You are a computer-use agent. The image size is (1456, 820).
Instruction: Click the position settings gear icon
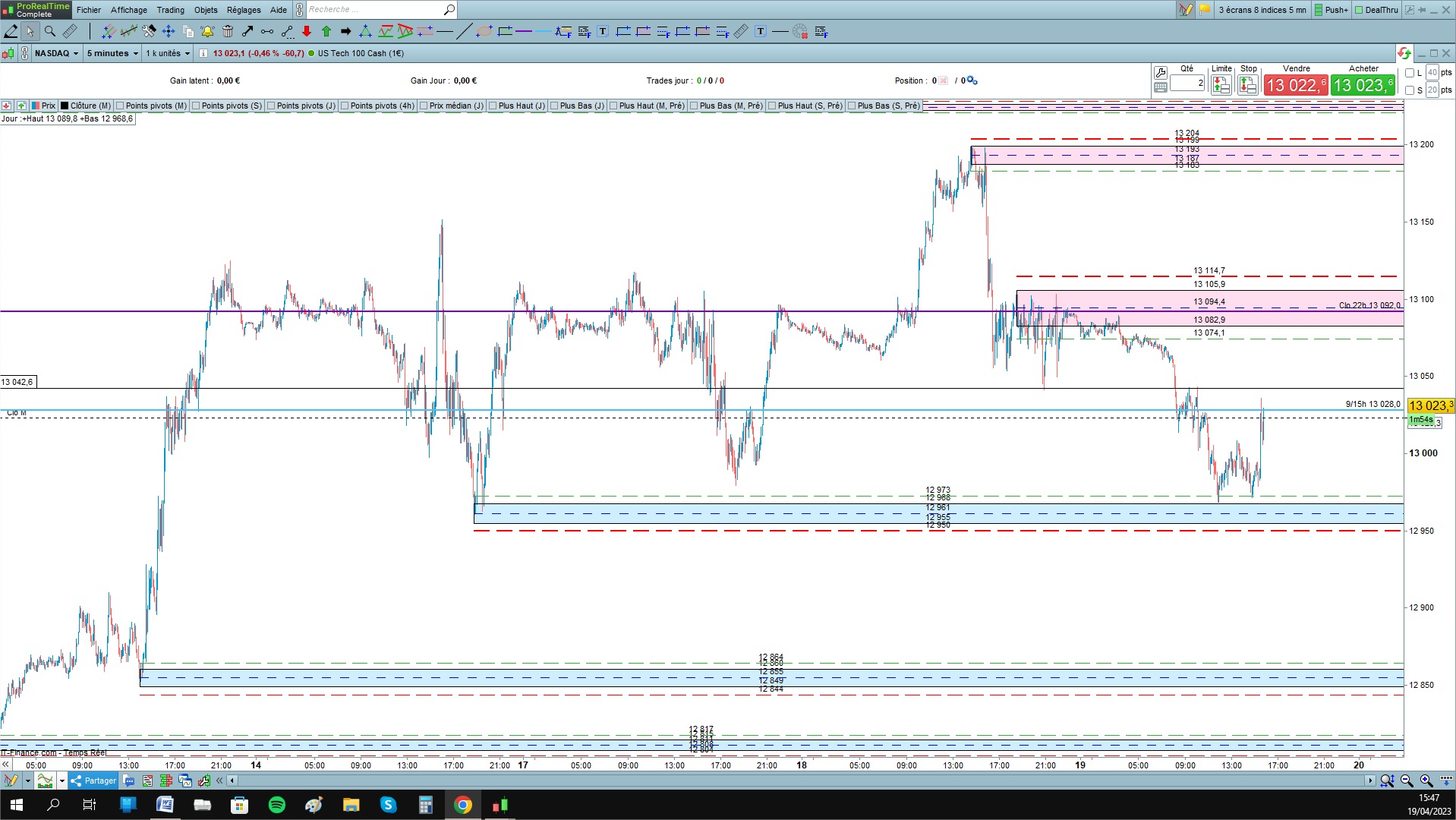coord(972,80)
